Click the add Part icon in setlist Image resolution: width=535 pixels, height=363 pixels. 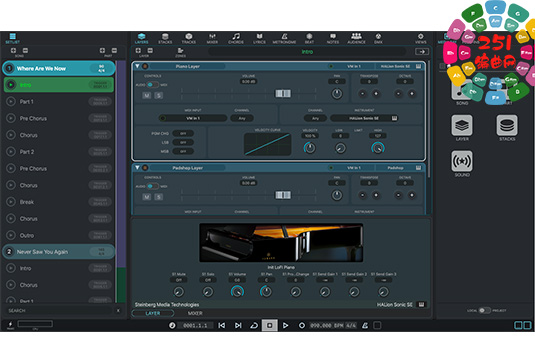(x=102, y=50)
